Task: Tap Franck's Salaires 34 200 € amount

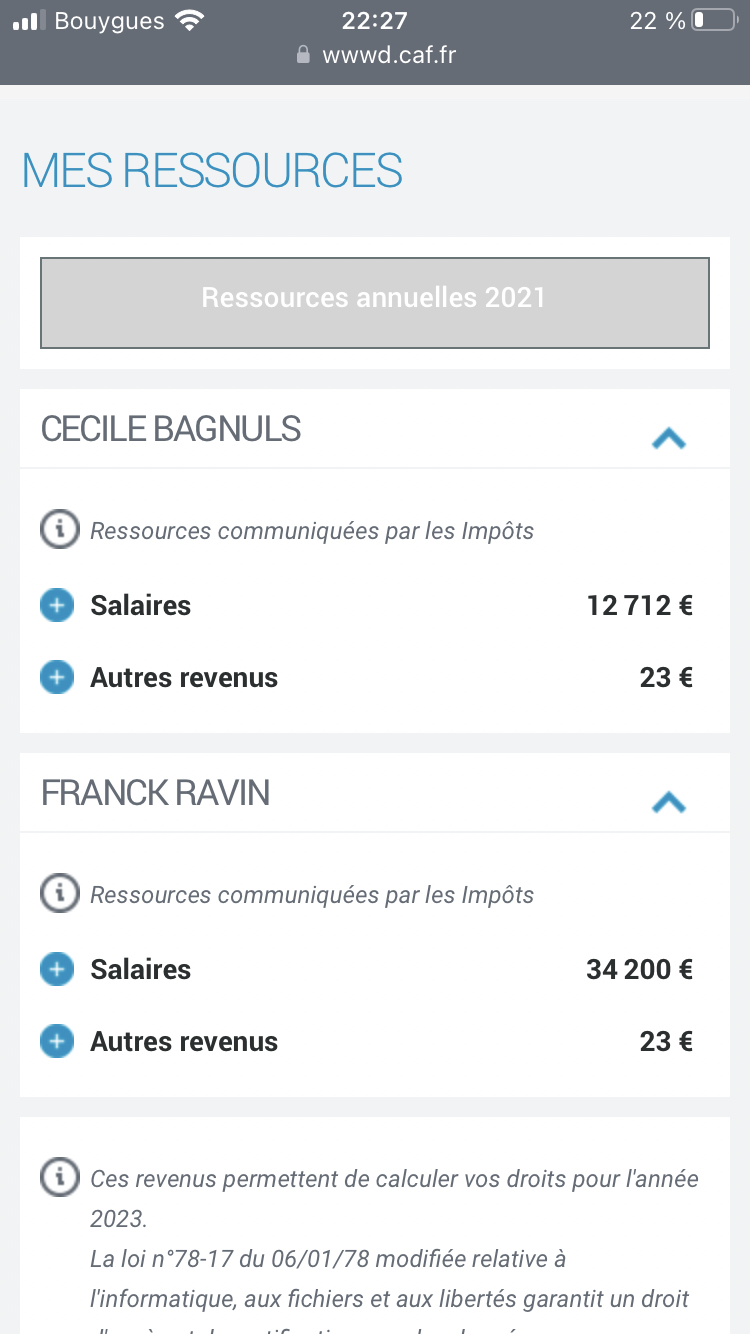Action: pos(639,970)
